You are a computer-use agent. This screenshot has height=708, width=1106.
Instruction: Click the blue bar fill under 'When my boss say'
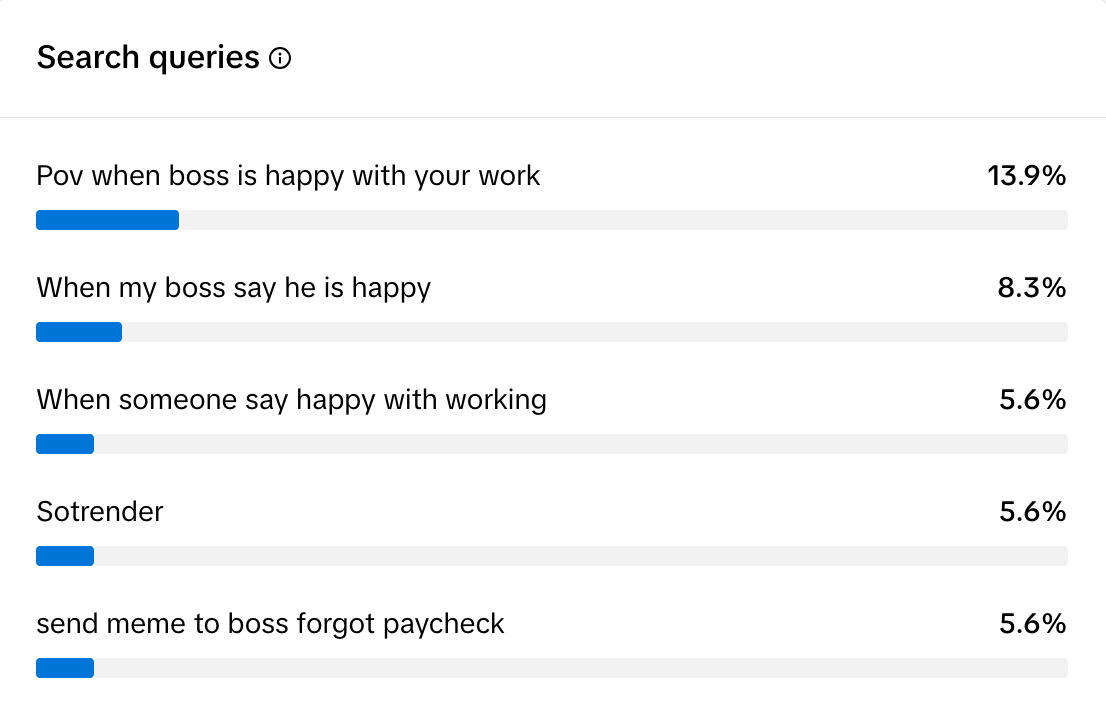pos(79,332)
